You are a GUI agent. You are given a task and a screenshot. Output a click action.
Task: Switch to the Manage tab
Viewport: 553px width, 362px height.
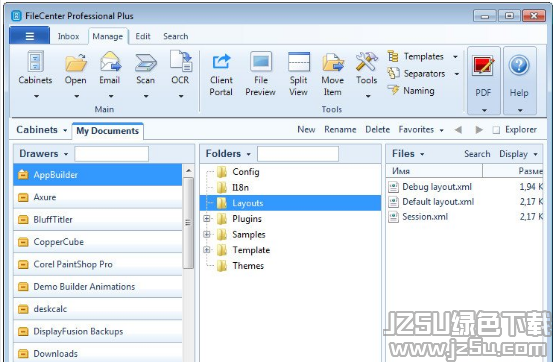click(108, 36)
